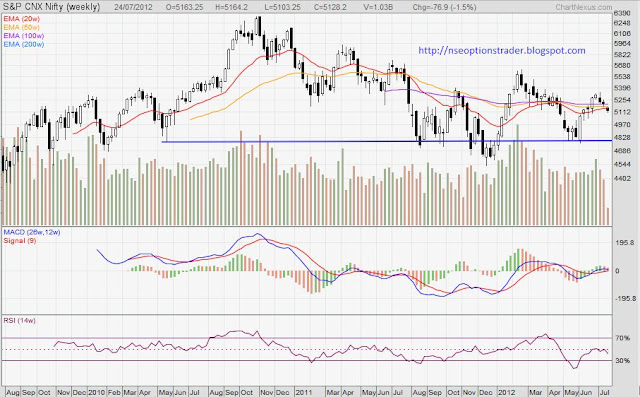Image resolution: width=640 pixels, height=397 pixels.
Task: Click price axis label 5964
Action: (622, 44)
